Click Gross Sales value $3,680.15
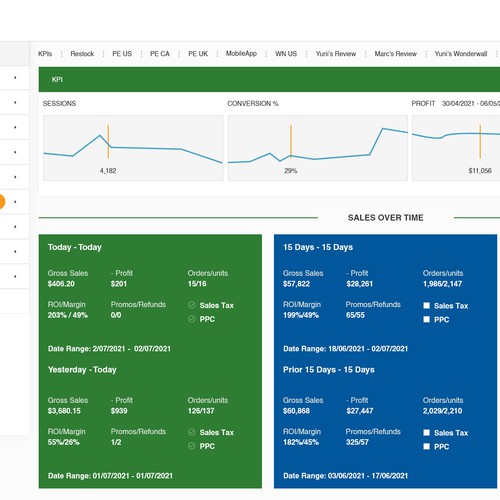This screenshot has width=500, height=500. pos(64,411)
